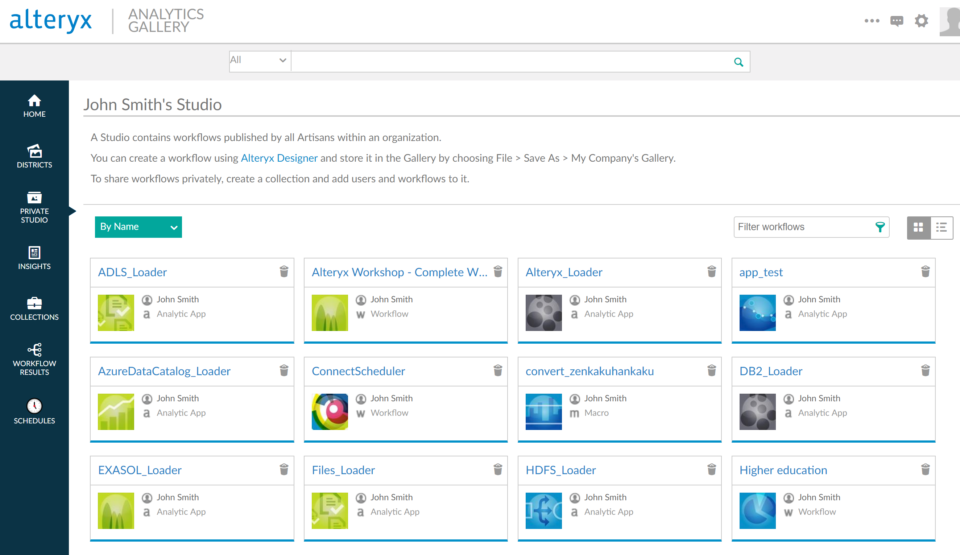The width and height of the screenshot is (960, 555).
Task: Go to Districts in the sidebar
Action: point(34,156)
